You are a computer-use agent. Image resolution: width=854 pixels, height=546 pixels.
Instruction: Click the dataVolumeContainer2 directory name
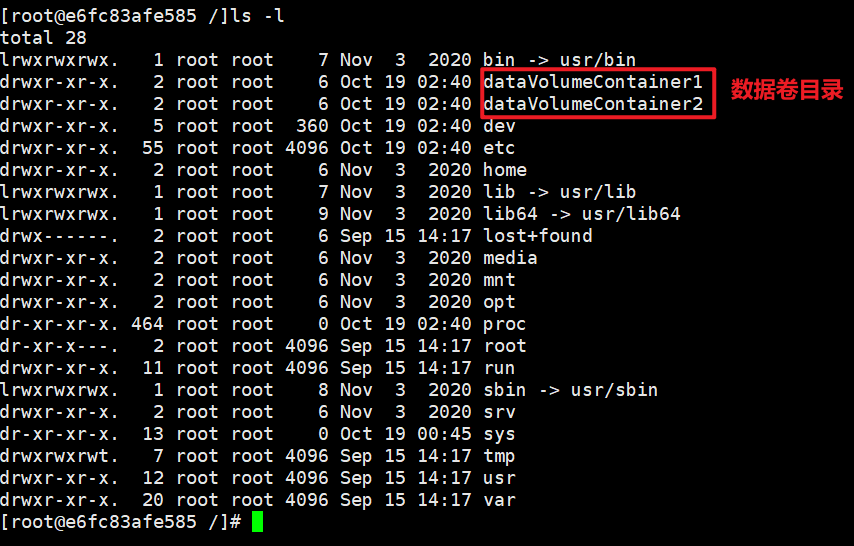tap(593, 104)
